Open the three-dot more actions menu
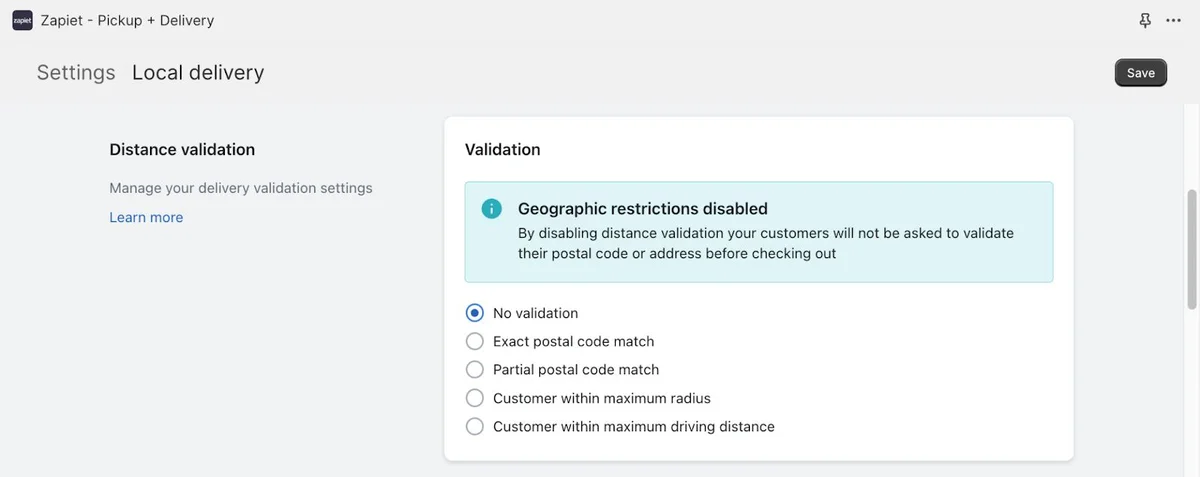The width and height of the screenshot is (1200, 477). (x=1174, y=20)
